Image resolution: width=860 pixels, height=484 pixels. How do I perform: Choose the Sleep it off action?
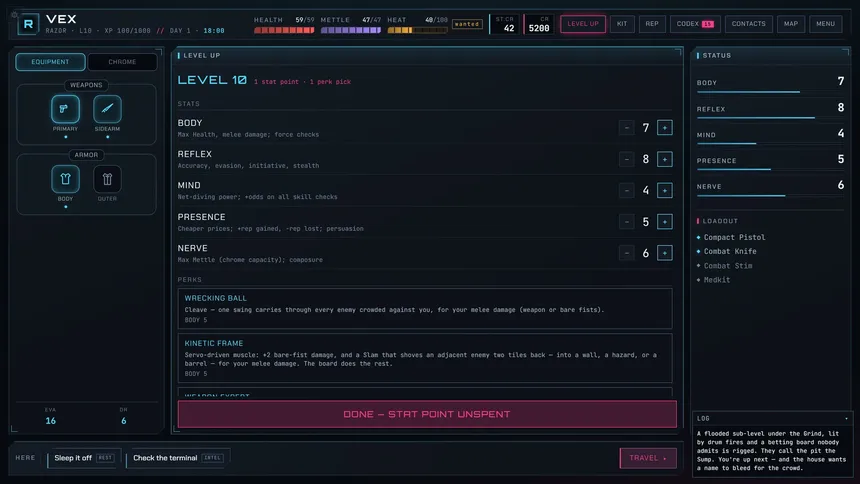[x=84, y=458]
